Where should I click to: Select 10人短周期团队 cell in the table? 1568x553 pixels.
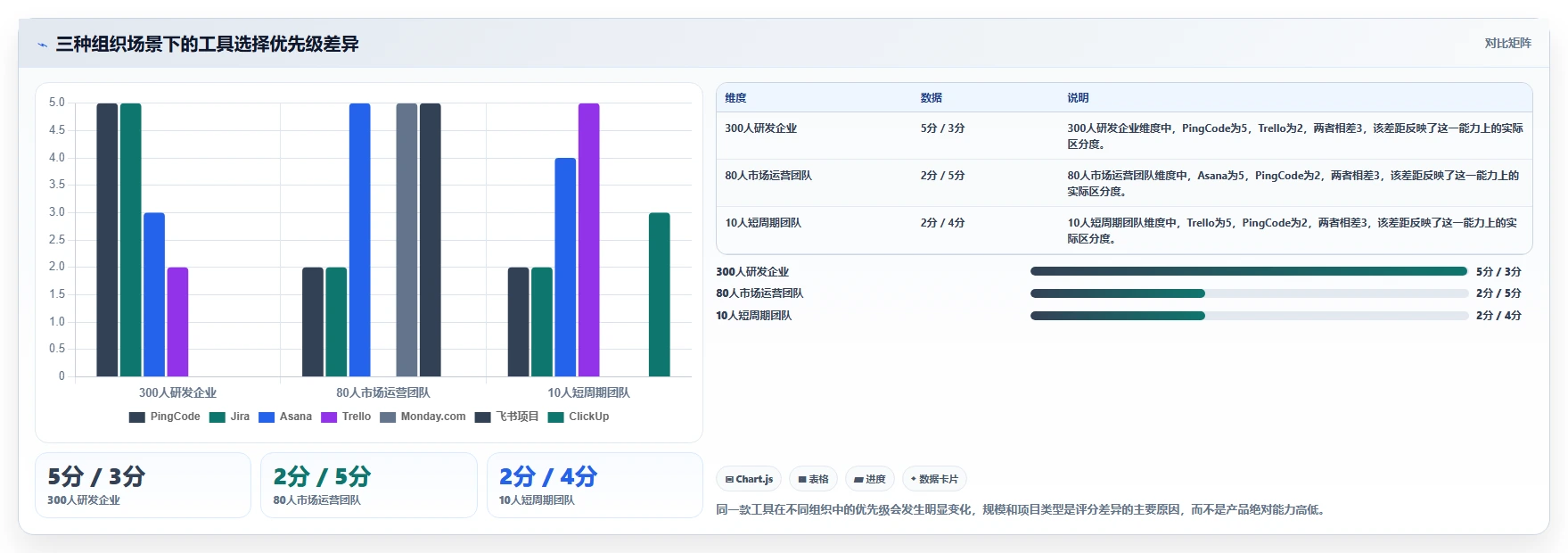tap(763, 223)
